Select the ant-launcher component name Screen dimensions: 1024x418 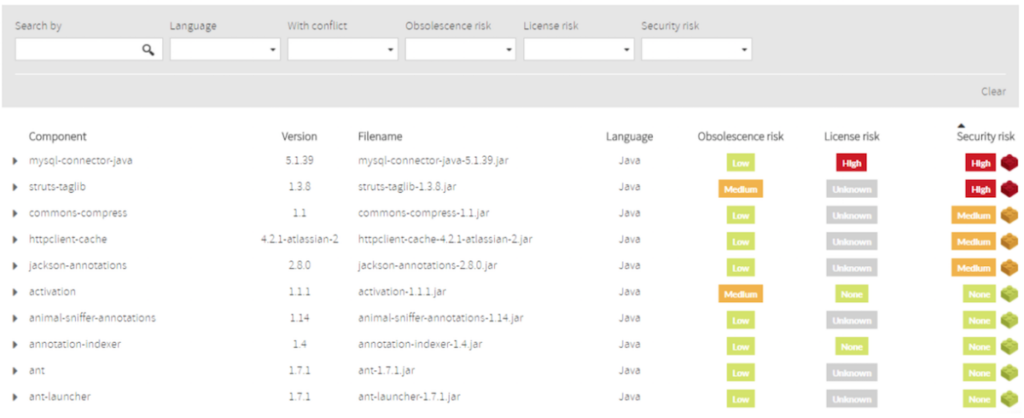coord(59,396)
